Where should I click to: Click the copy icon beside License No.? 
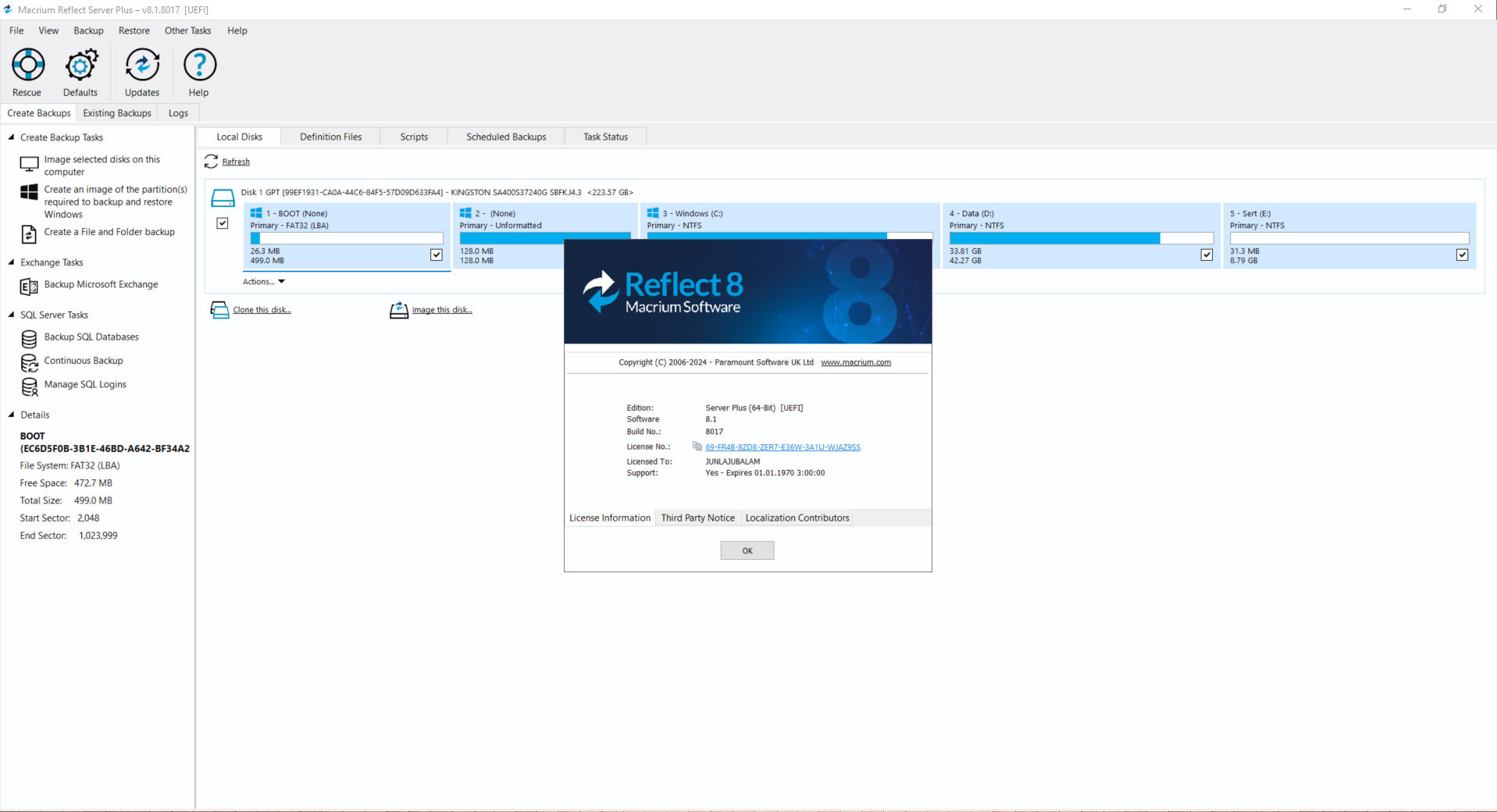(697, 447)
